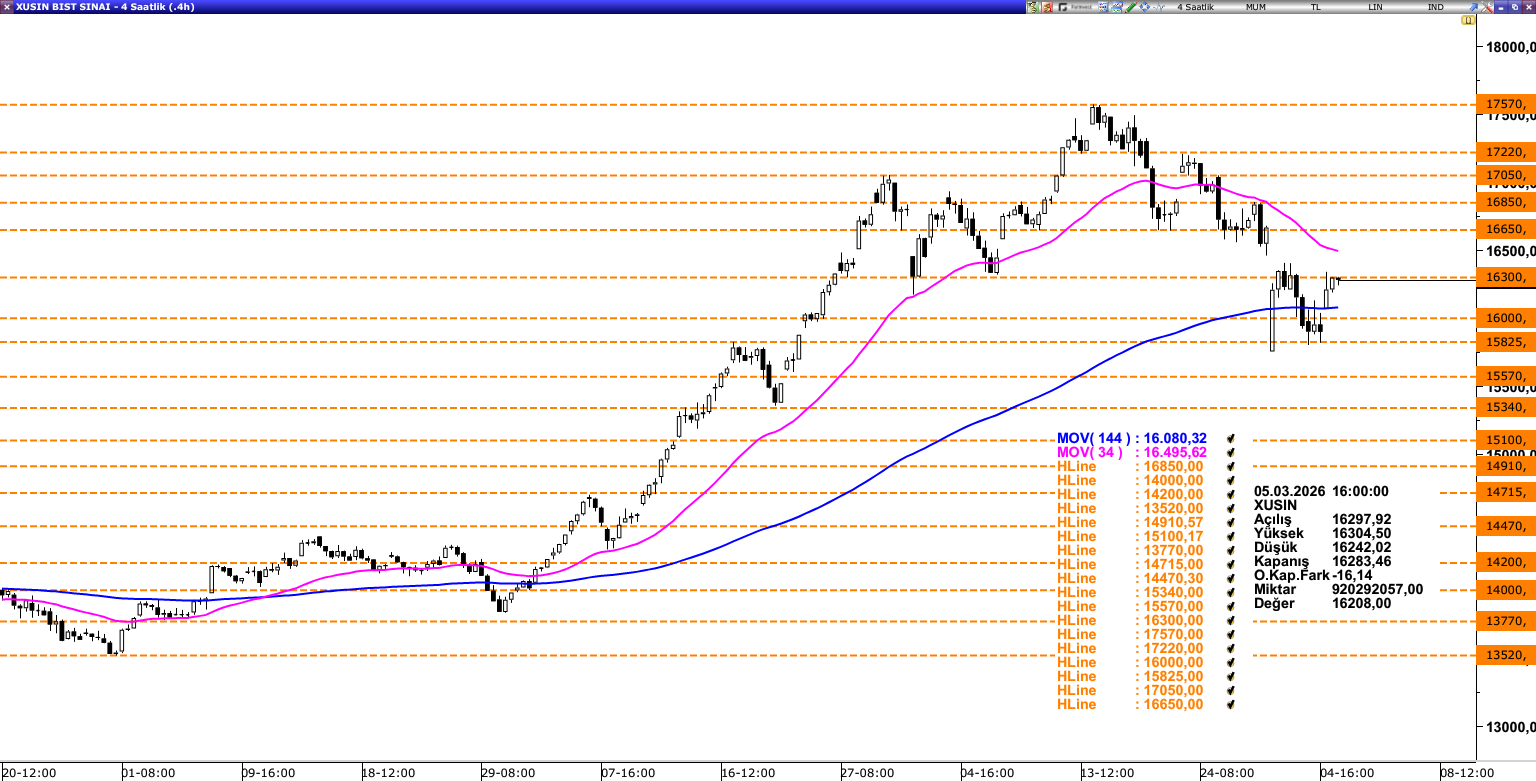The height and width of the screenshot is (781, 1536).
Task: Close the chart using title bar X
Action: tap(1528, 7)
